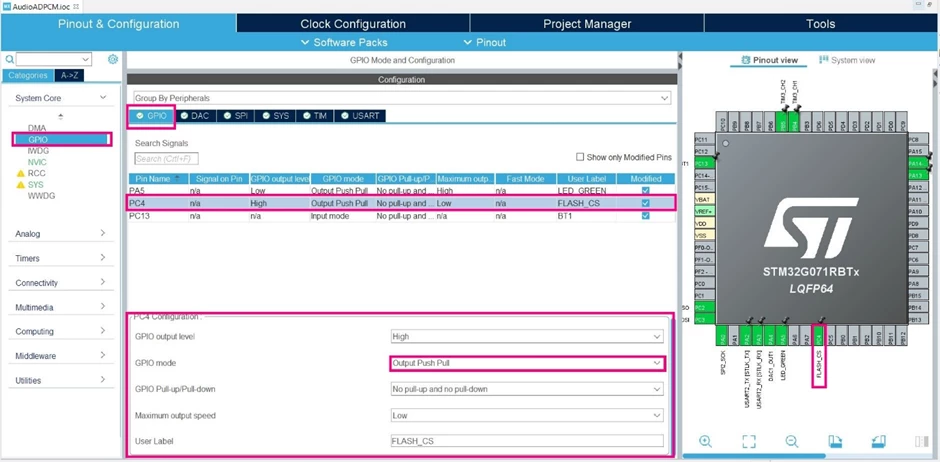Click the fit-to-screen frame icon
The image size is (940, 462).
pyautogui.click(x=748, y=442)
